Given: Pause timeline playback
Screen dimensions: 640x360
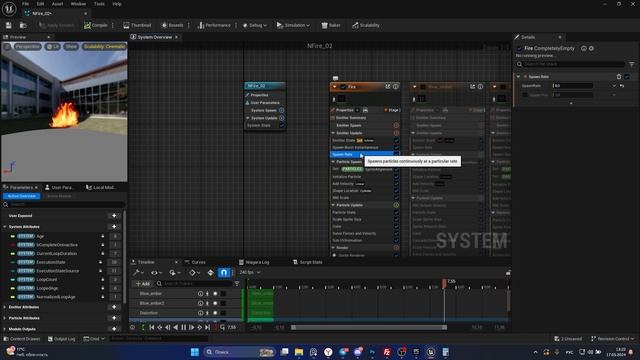Looking at the screenshot, I should pyautogui.click(x=183, y=327).
